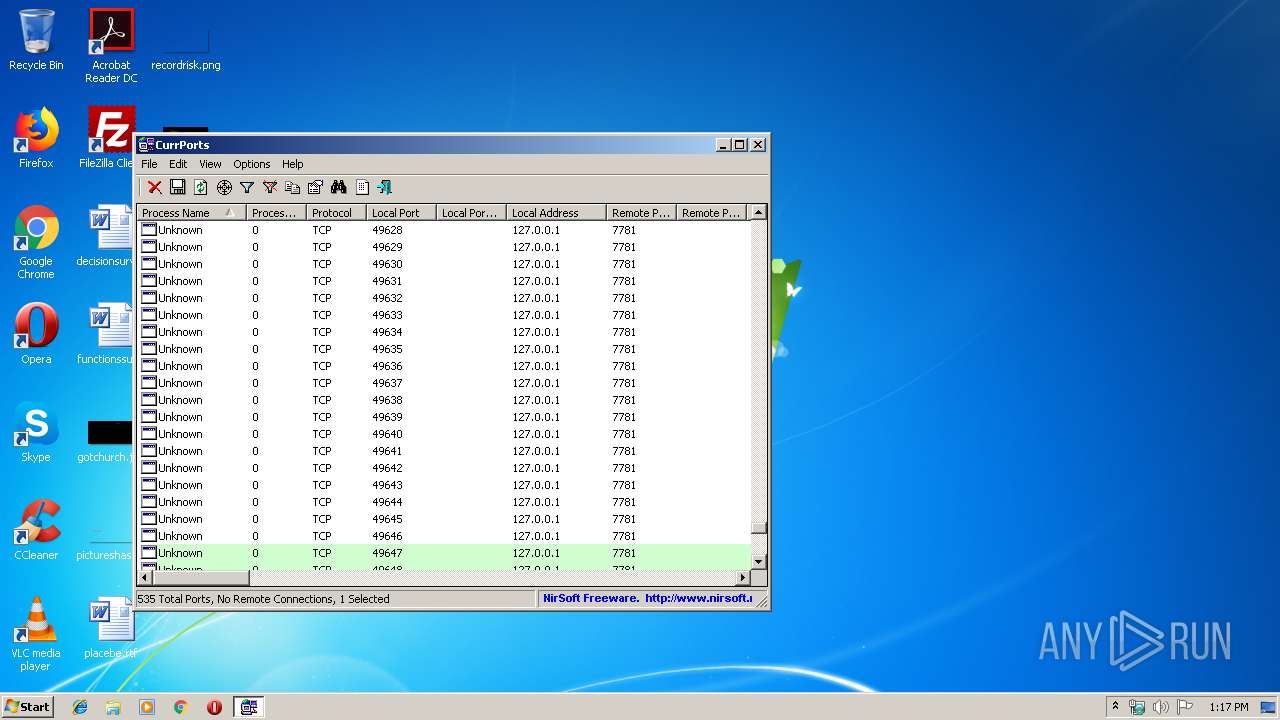Screen dimensions: 1280x720
Task: Click the vertical scrollbar up arrow
Action: point(758,212)
